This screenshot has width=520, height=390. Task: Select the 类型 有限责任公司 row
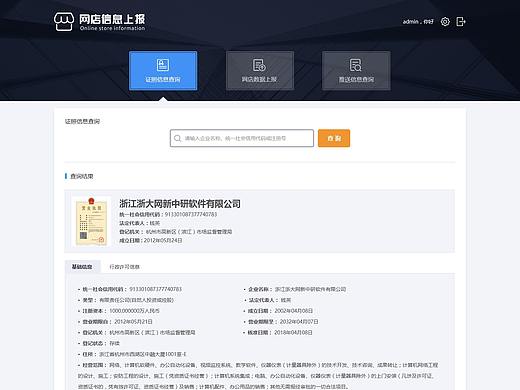126,300
